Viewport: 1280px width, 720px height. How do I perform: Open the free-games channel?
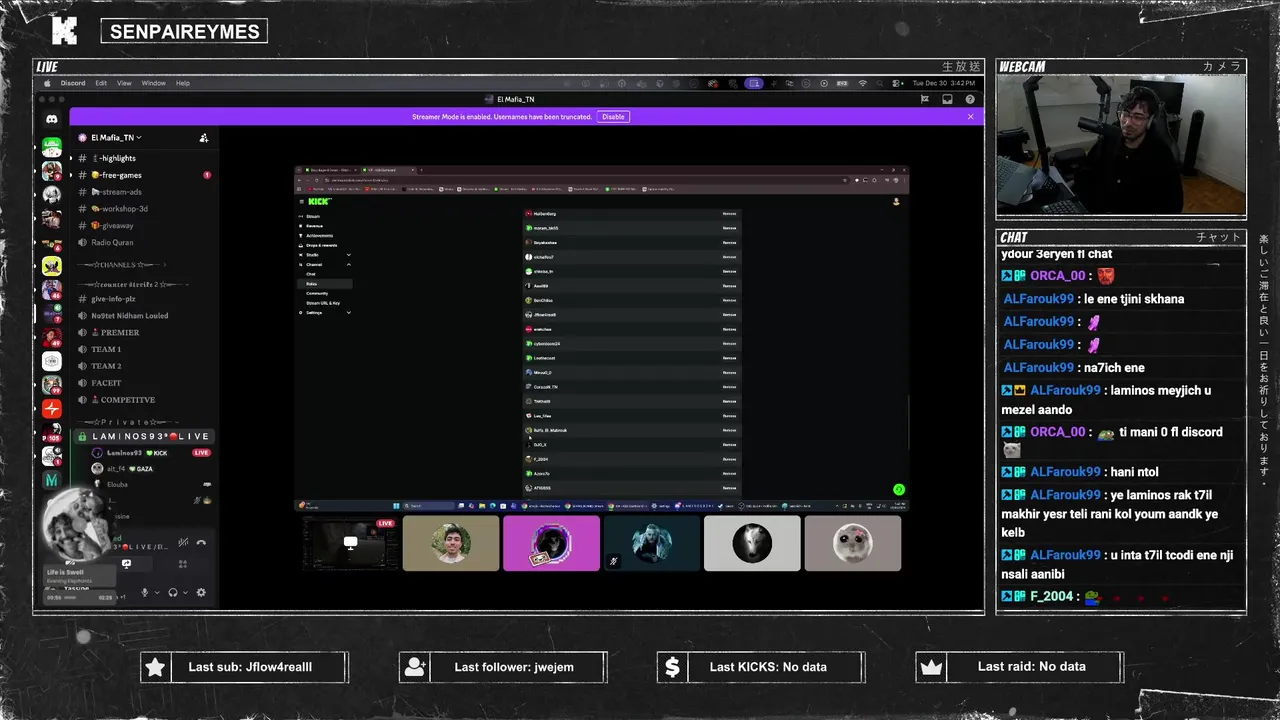(x=145, y=175)
